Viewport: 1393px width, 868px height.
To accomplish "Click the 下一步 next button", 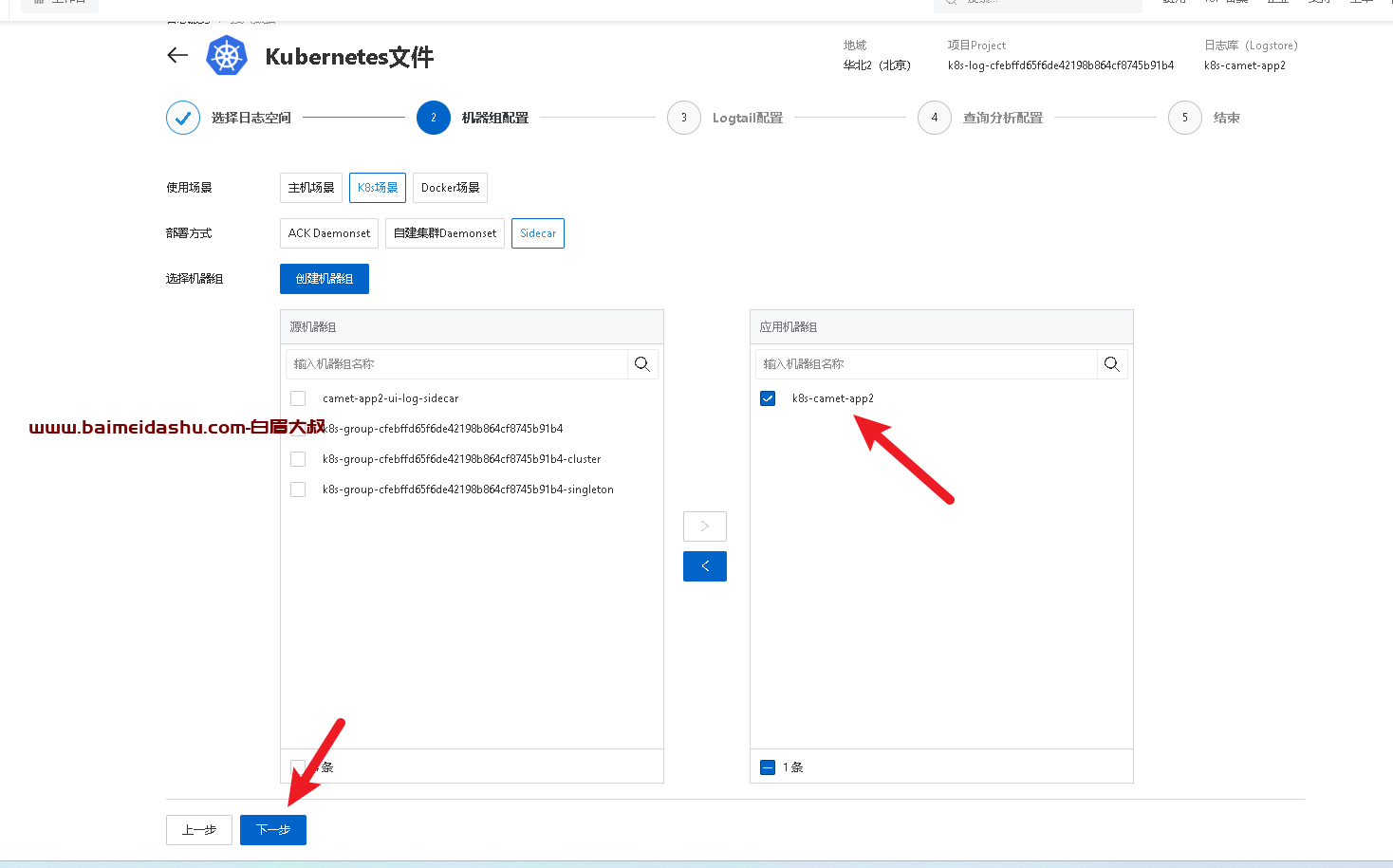I will (x=273, y=830).
